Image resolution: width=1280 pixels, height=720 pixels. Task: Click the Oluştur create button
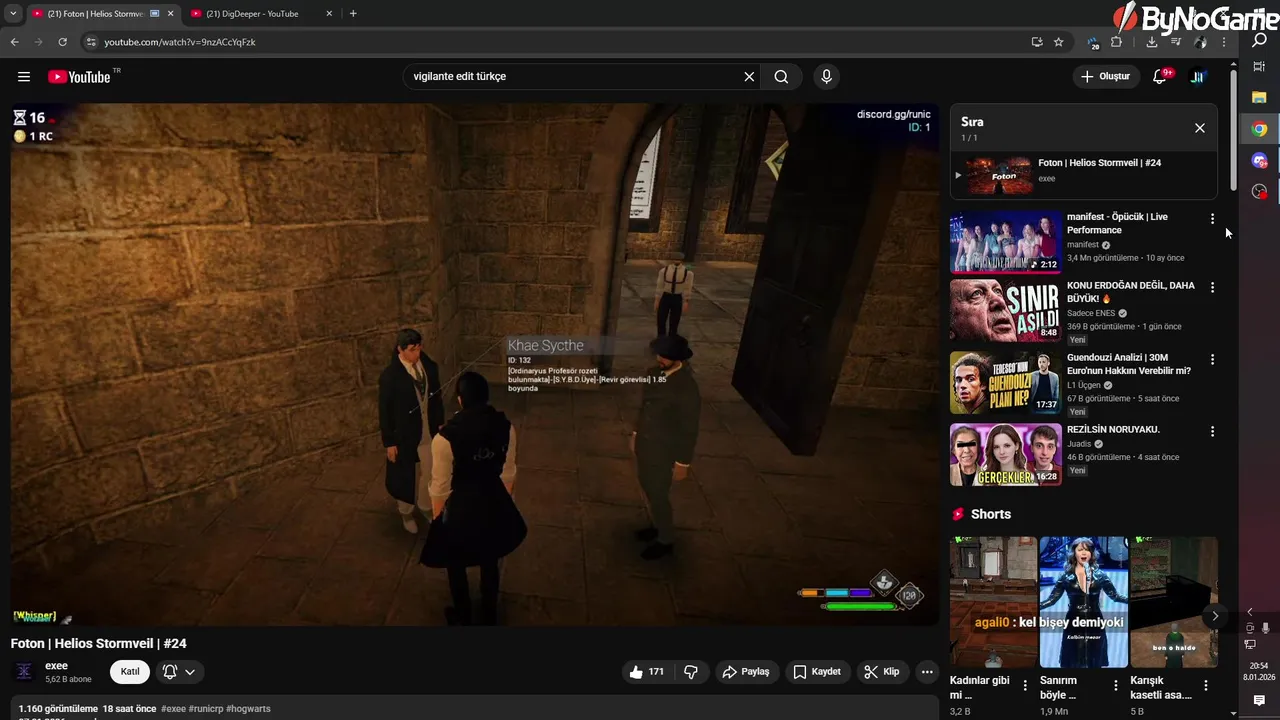(1106, 77)
